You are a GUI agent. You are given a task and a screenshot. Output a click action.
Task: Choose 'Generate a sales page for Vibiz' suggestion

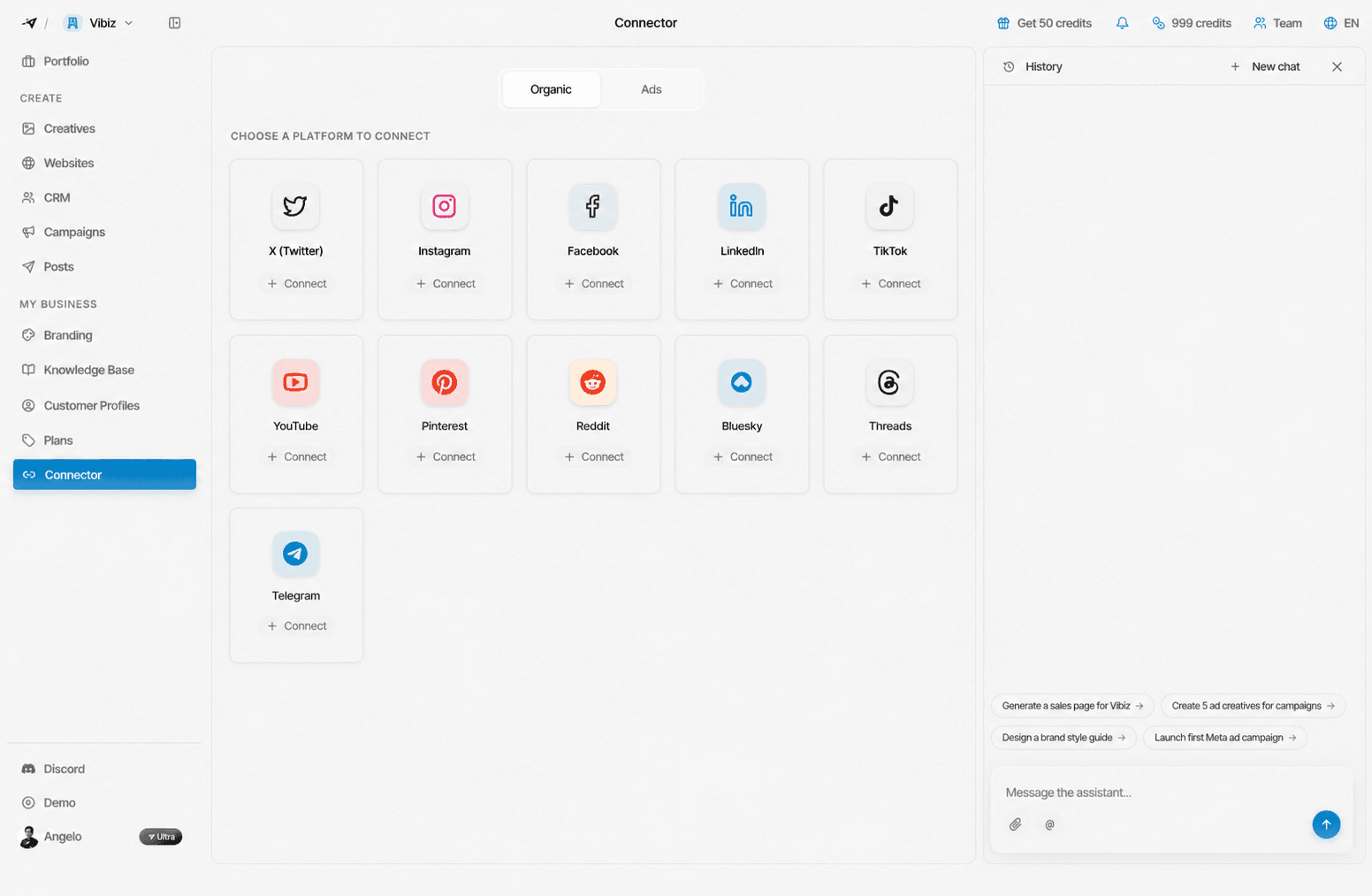pyautogui.click(x=1072, y=706)
